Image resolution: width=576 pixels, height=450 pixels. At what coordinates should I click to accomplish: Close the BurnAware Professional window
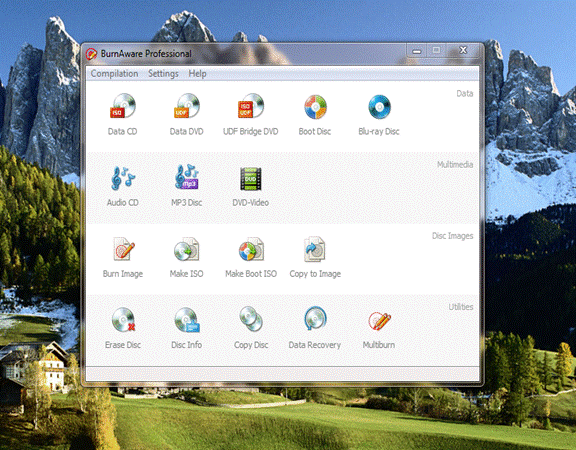pos(463,51)
